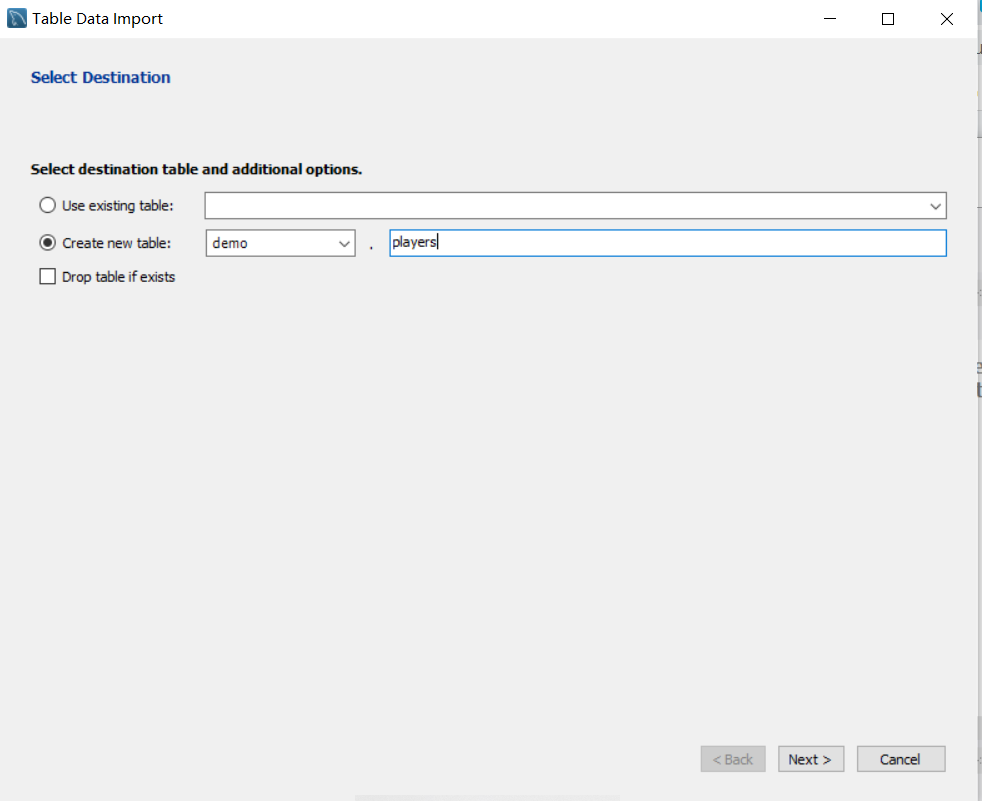Enable the Drop table if exists checkbox

[48, 277]
